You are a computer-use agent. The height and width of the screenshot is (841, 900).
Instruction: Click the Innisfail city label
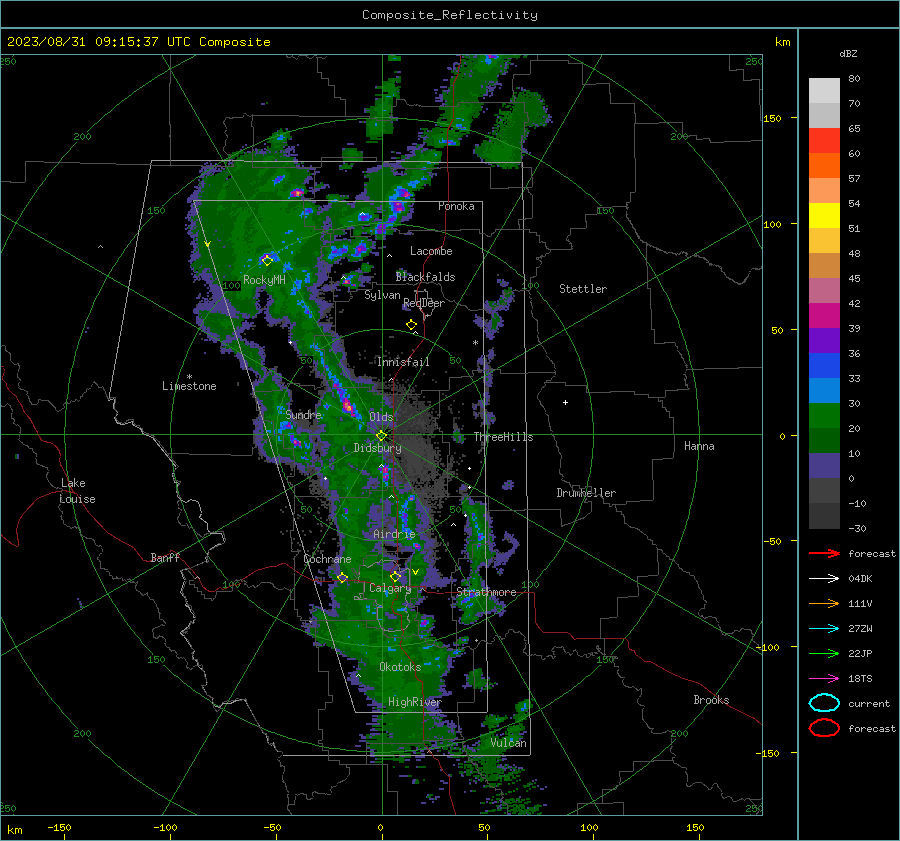click(x=403, y=362)
